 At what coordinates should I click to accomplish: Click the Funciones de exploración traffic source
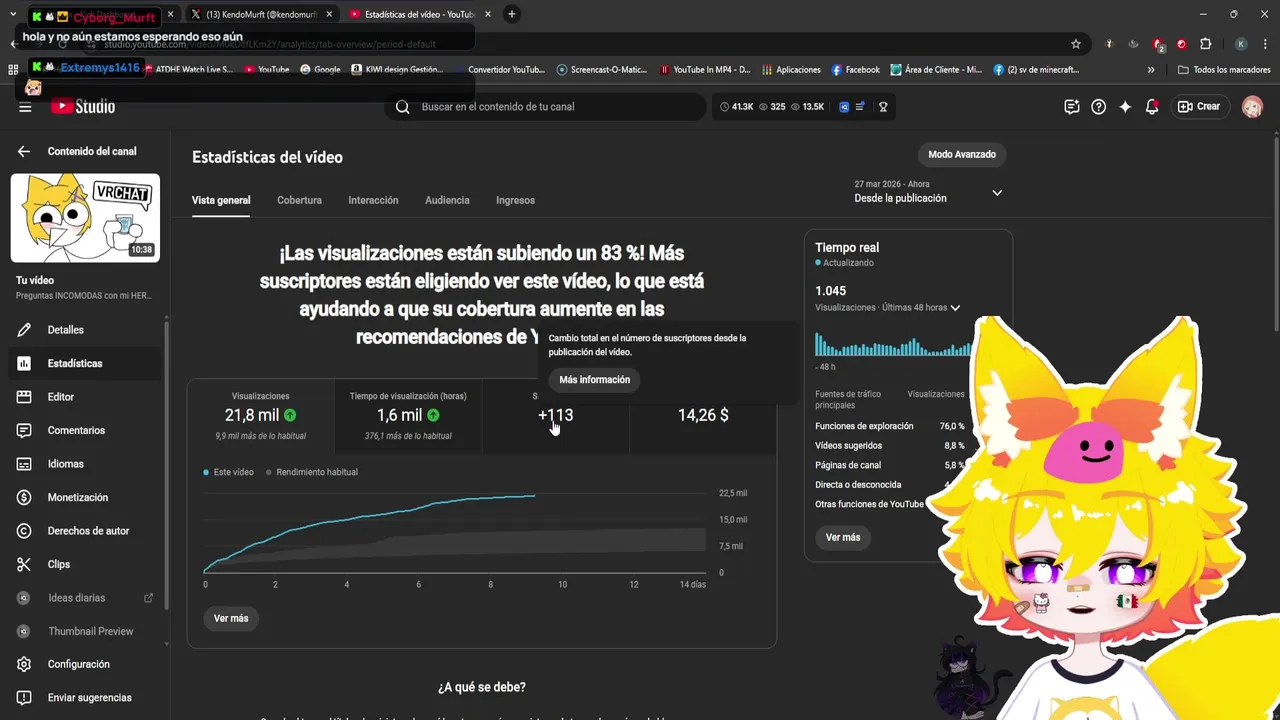point(890,426)
